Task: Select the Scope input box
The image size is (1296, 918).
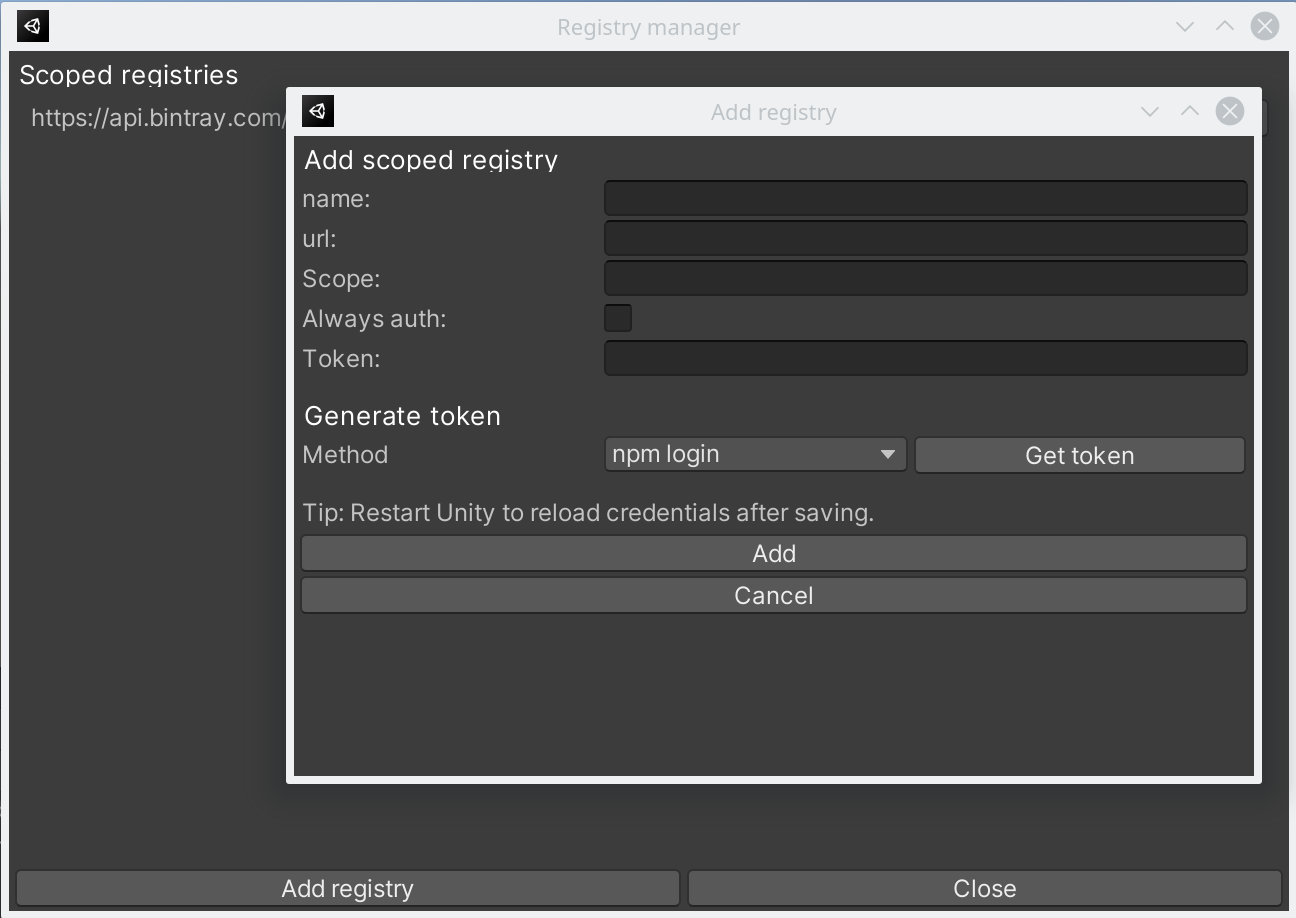Action: (x=925, y=278)
